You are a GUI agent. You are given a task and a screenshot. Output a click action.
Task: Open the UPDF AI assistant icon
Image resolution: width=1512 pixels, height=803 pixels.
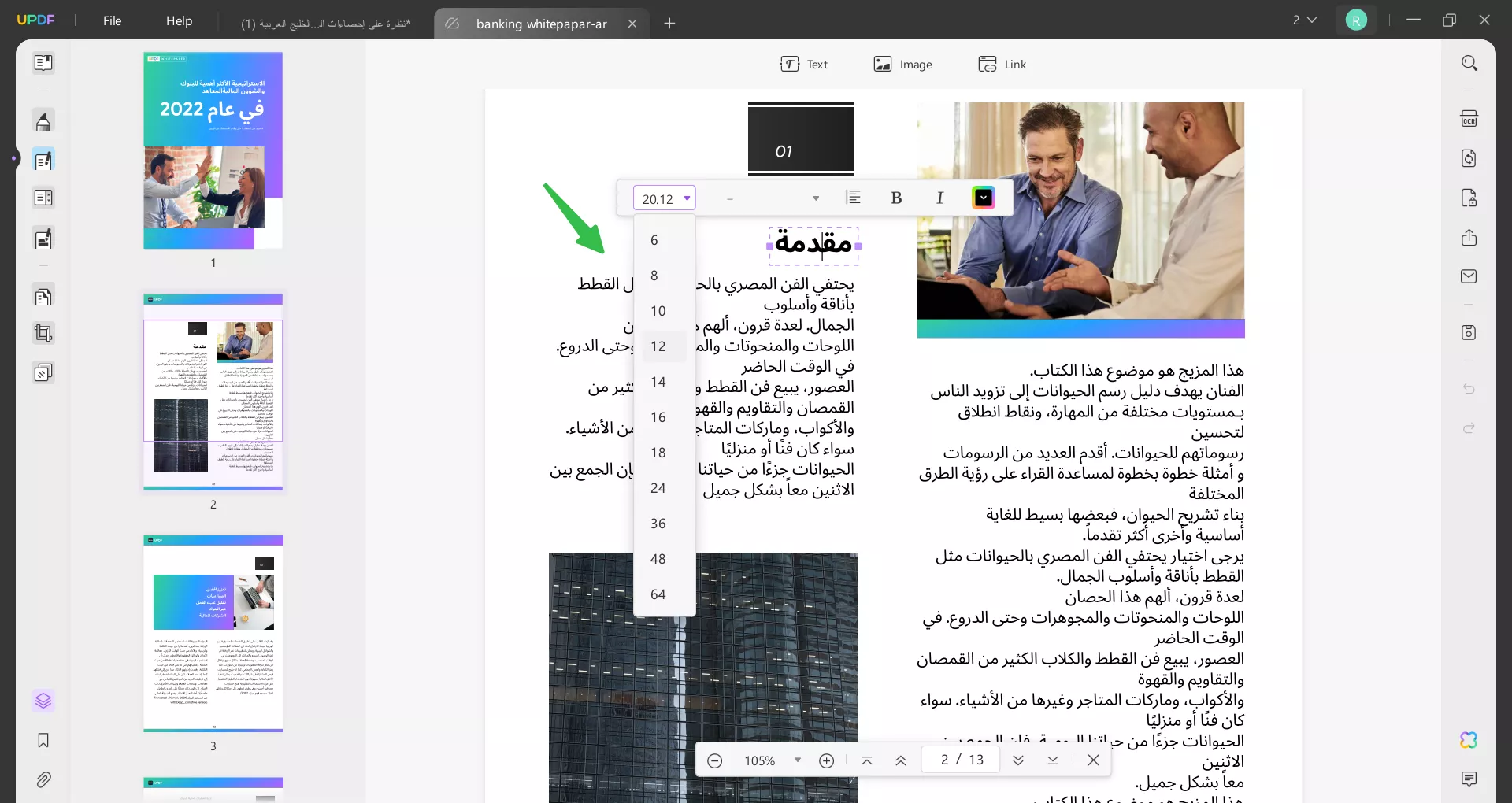click(1469, 741)
